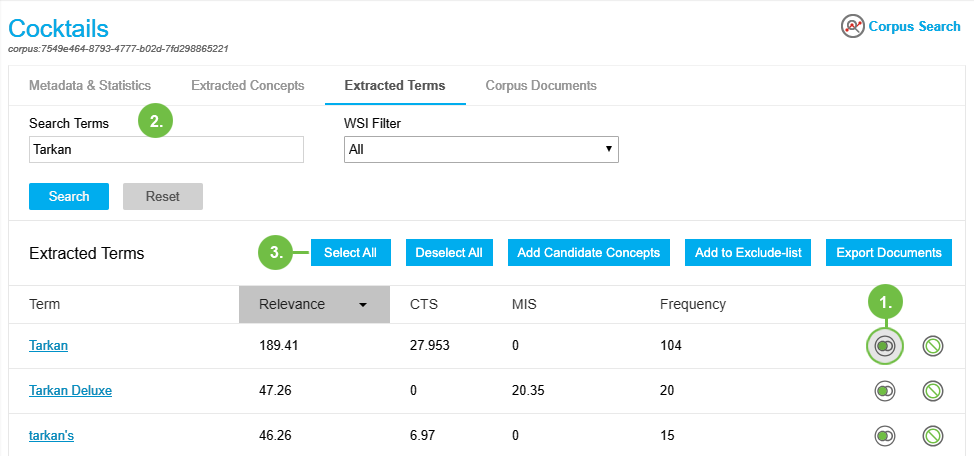Image resolution: width=974 pixels, height=456 pixels.
Task: Open the WSI Filter dropdown
Action: 481,149
